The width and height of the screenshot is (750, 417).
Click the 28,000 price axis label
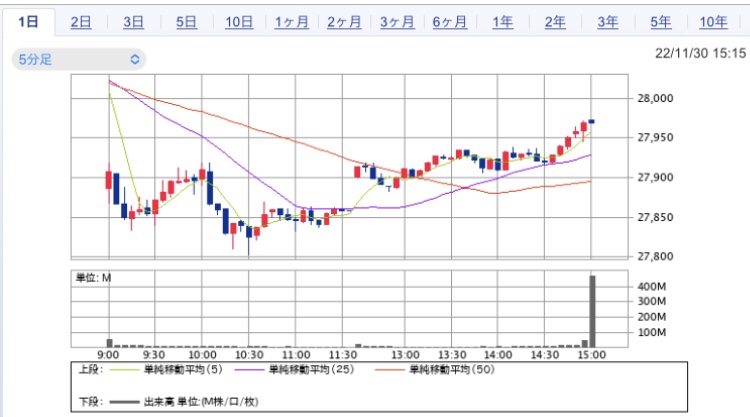[x=655, y=98]
